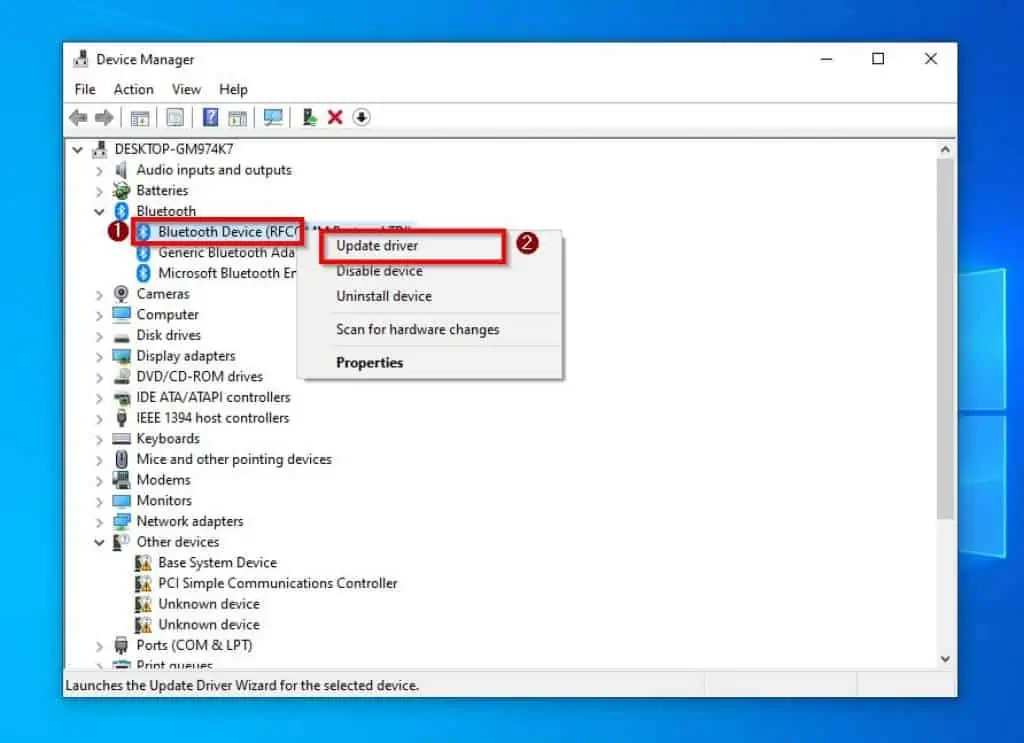This screenshot has width=1024, height=743.
Task: Click the red X uninstall device icon
Action: pos(335,118)
